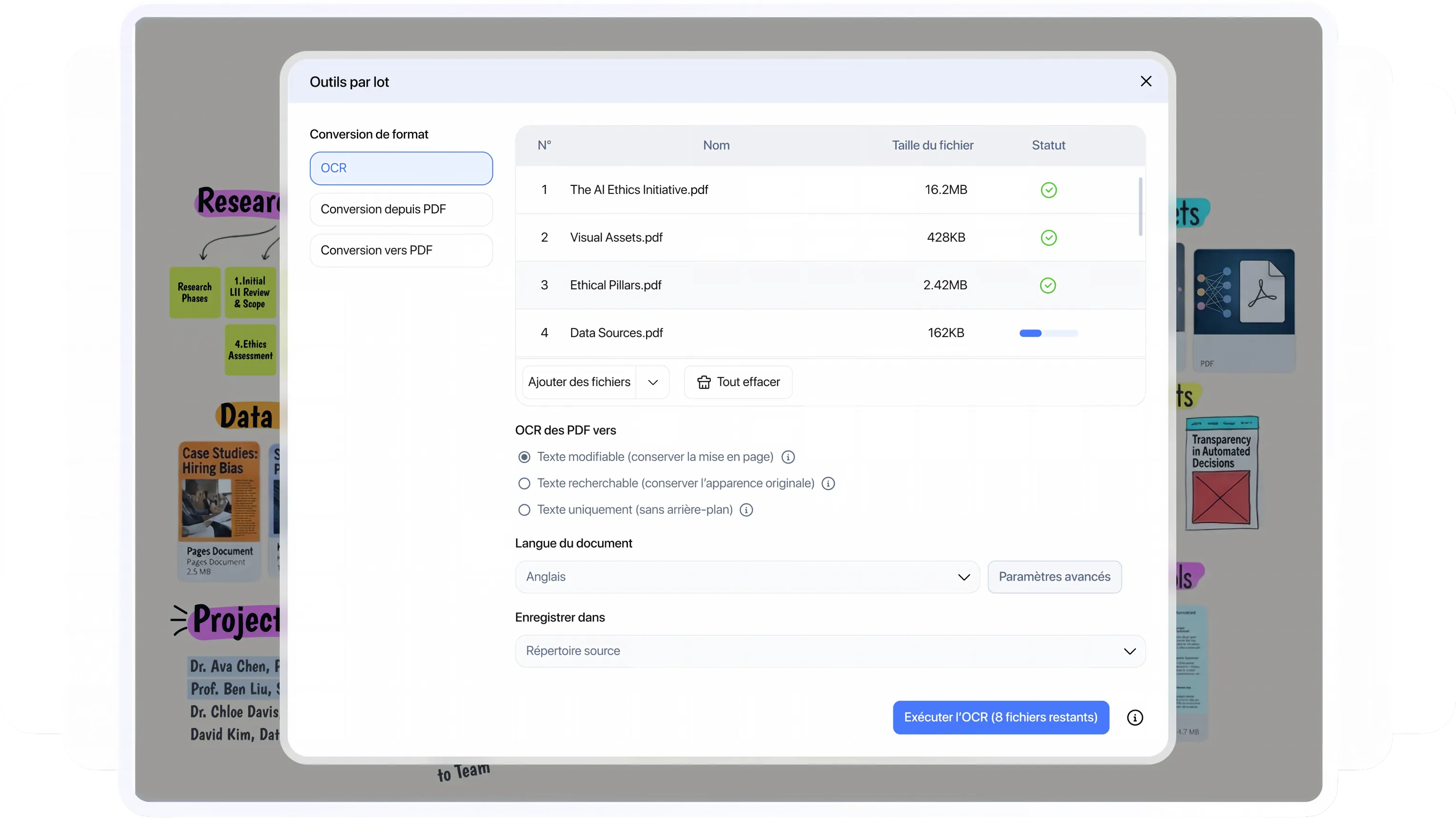The image size is (1456, 818).
Task: Select Texte recherchable radio option
Action: coord(524,484)
